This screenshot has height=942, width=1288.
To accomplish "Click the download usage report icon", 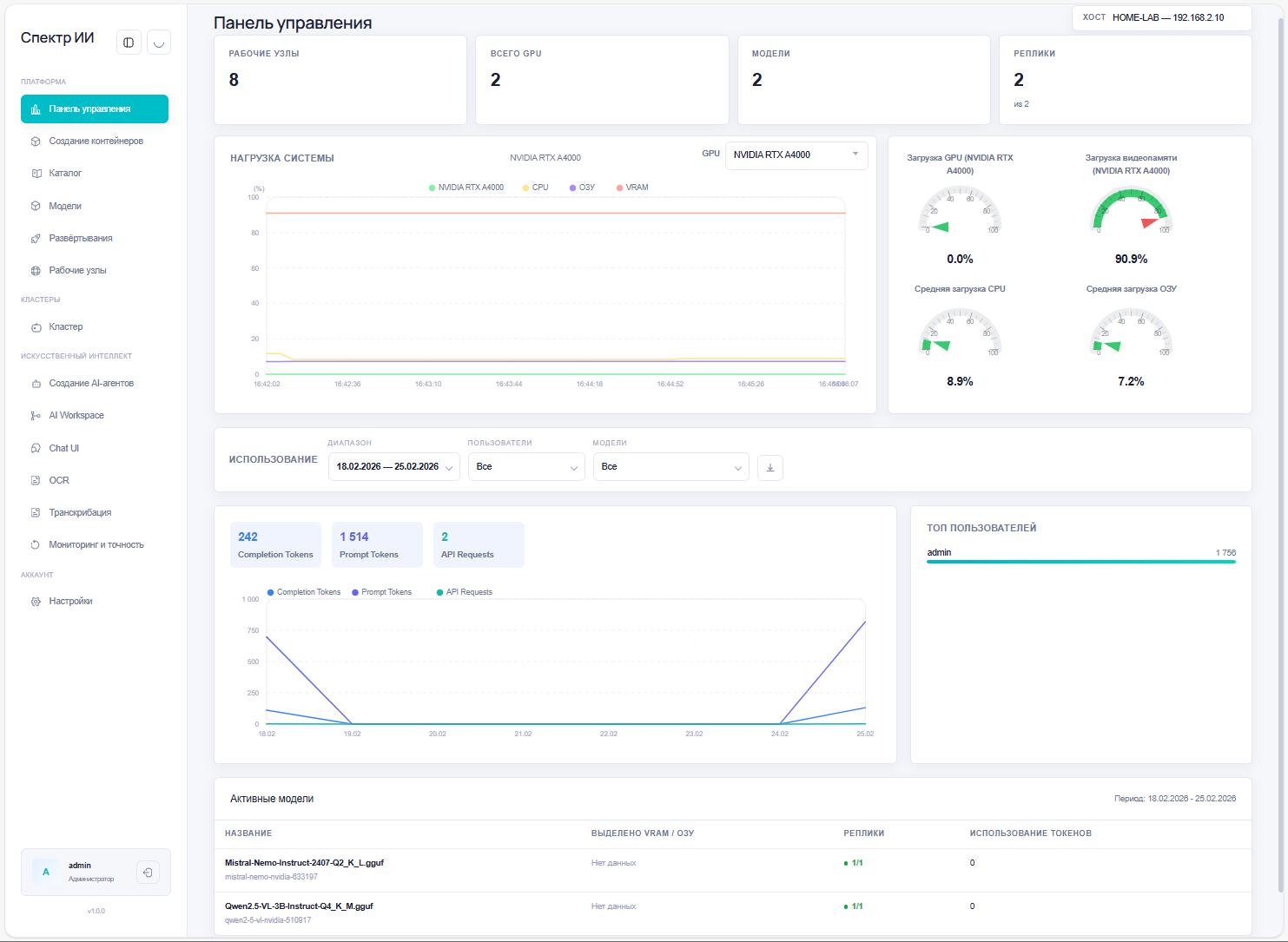I will (770, 467).
